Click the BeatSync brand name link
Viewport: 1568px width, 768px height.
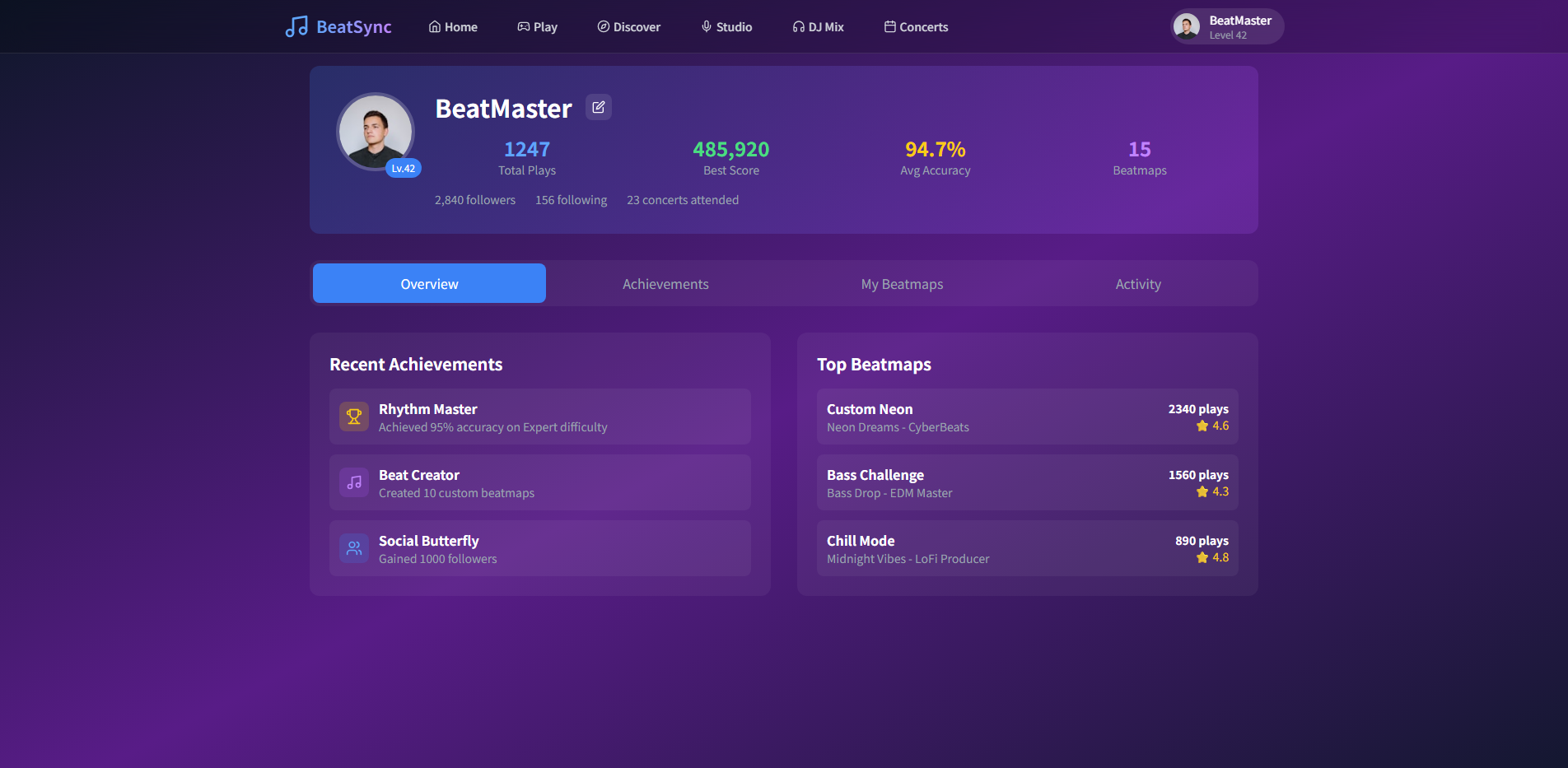tap(354, 26)
